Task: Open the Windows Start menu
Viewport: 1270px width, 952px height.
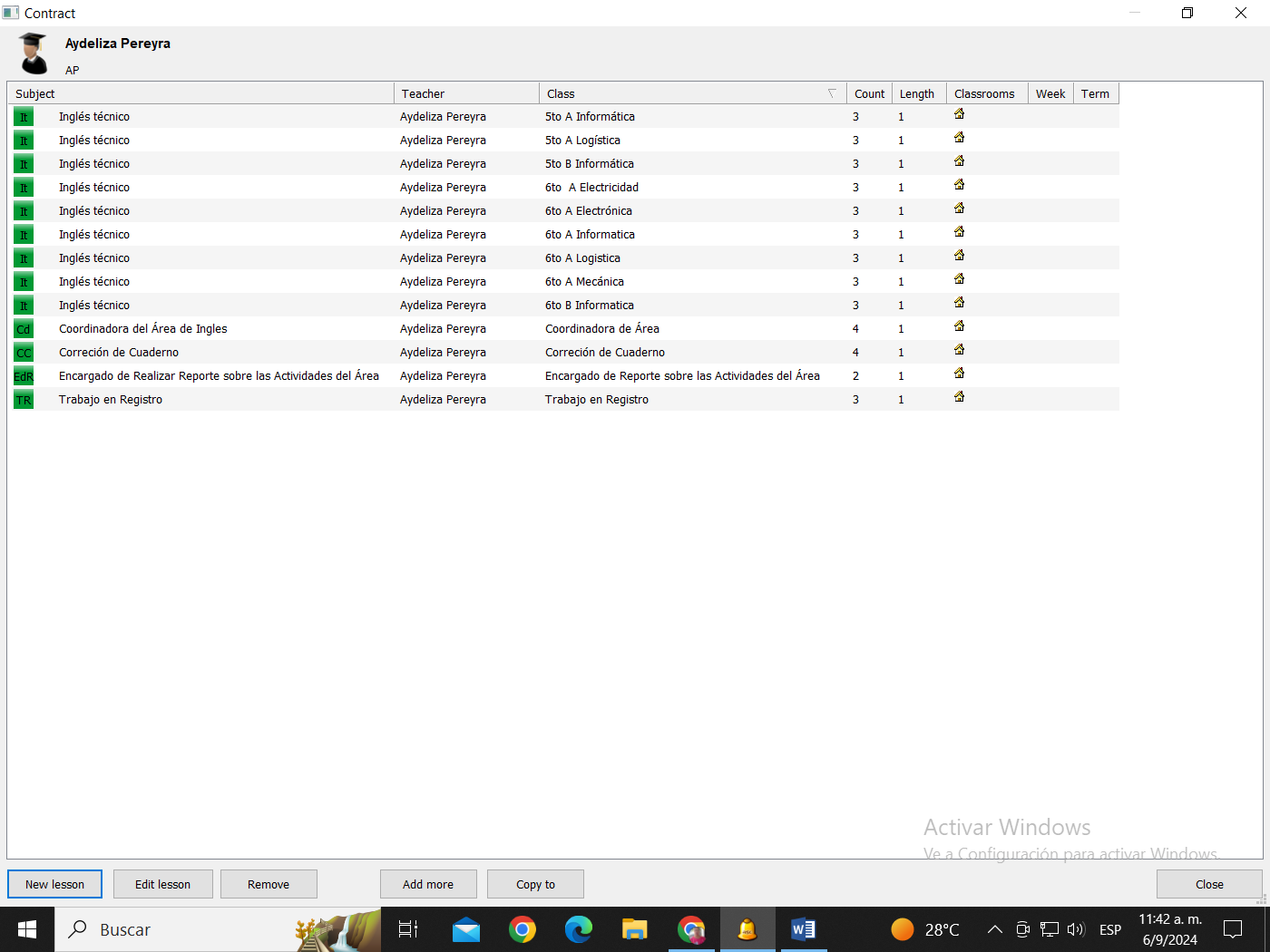Action: click(x=27, y=929)
